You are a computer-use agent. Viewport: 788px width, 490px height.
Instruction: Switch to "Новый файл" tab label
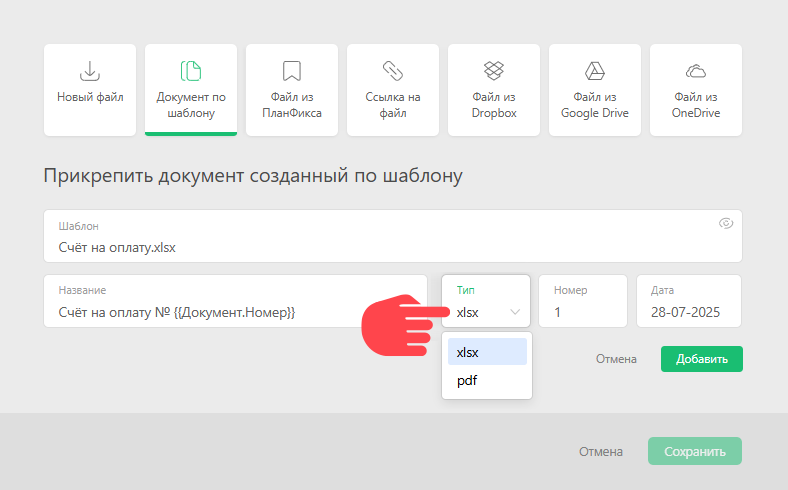(x=90, y=97)
